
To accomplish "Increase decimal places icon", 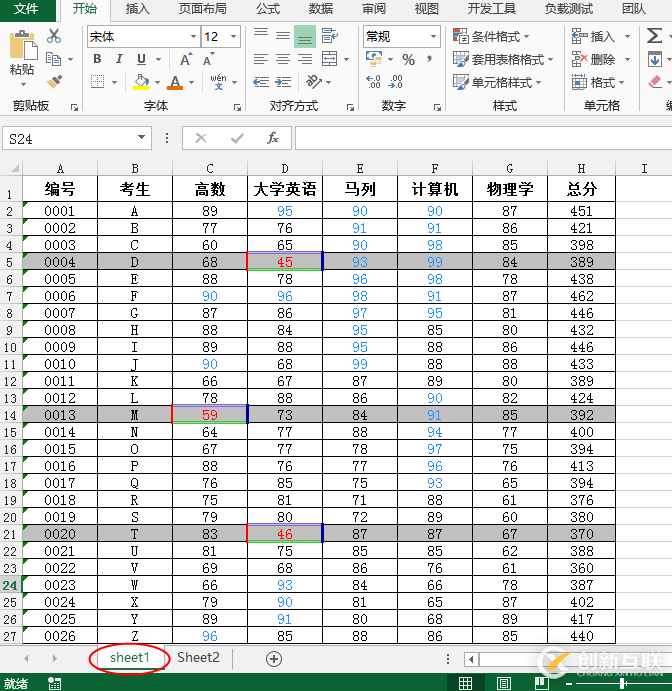I will [x=373, y=82].
